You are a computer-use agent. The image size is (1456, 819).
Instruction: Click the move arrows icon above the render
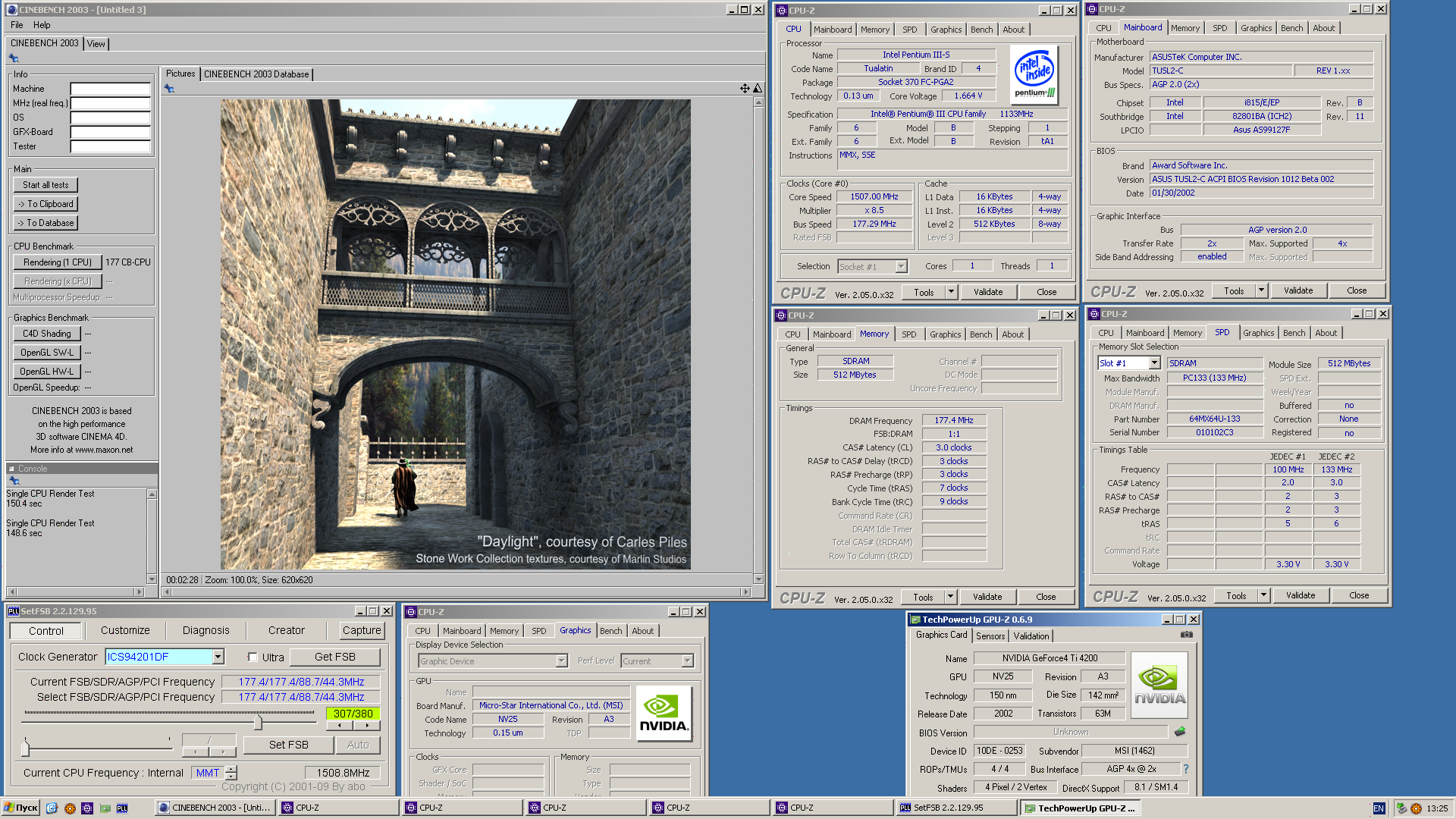745,89
